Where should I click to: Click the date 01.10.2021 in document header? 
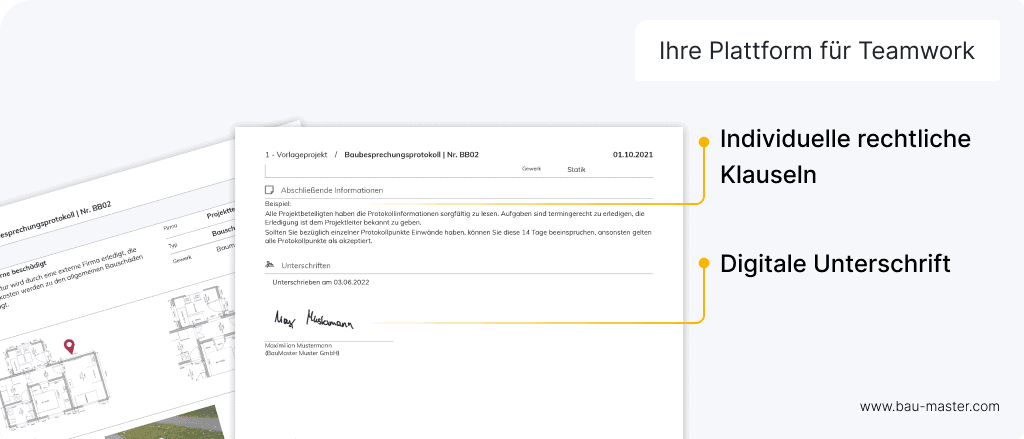(632, 155)
